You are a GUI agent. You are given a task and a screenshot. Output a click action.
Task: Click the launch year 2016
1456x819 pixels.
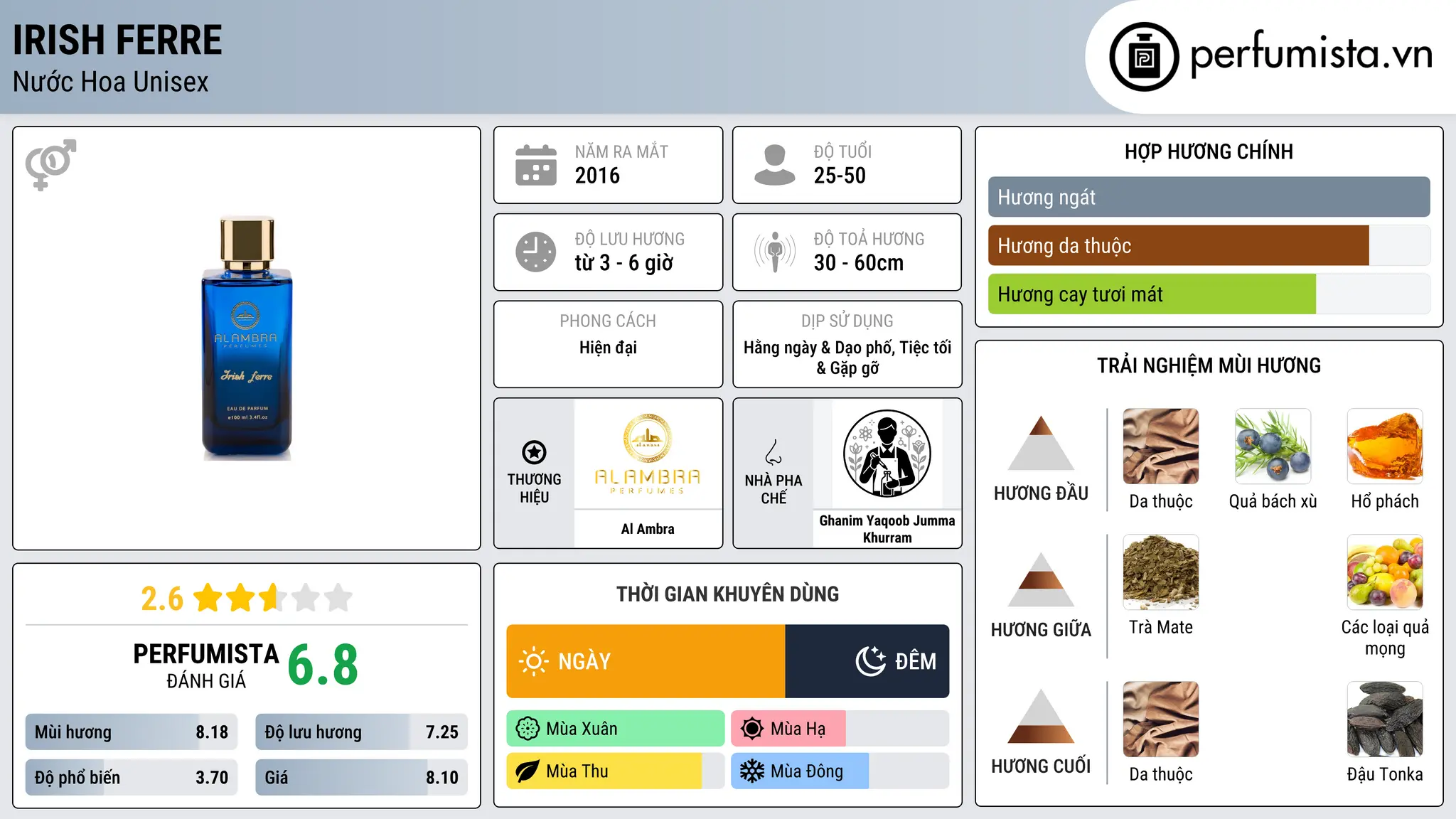[597, 176]
